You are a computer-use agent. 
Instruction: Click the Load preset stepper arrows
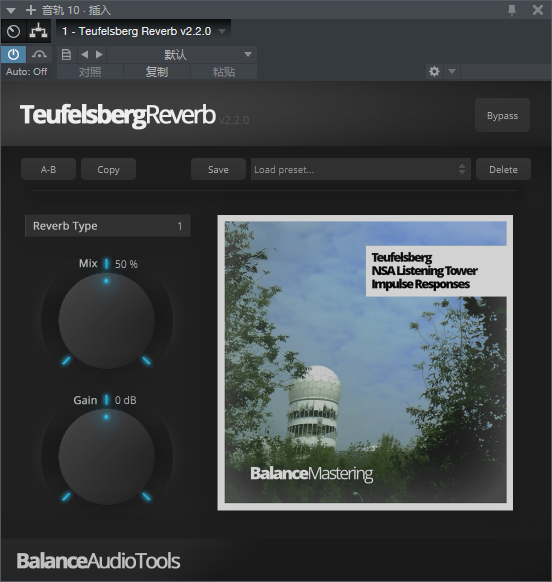[x=462, y=170]
